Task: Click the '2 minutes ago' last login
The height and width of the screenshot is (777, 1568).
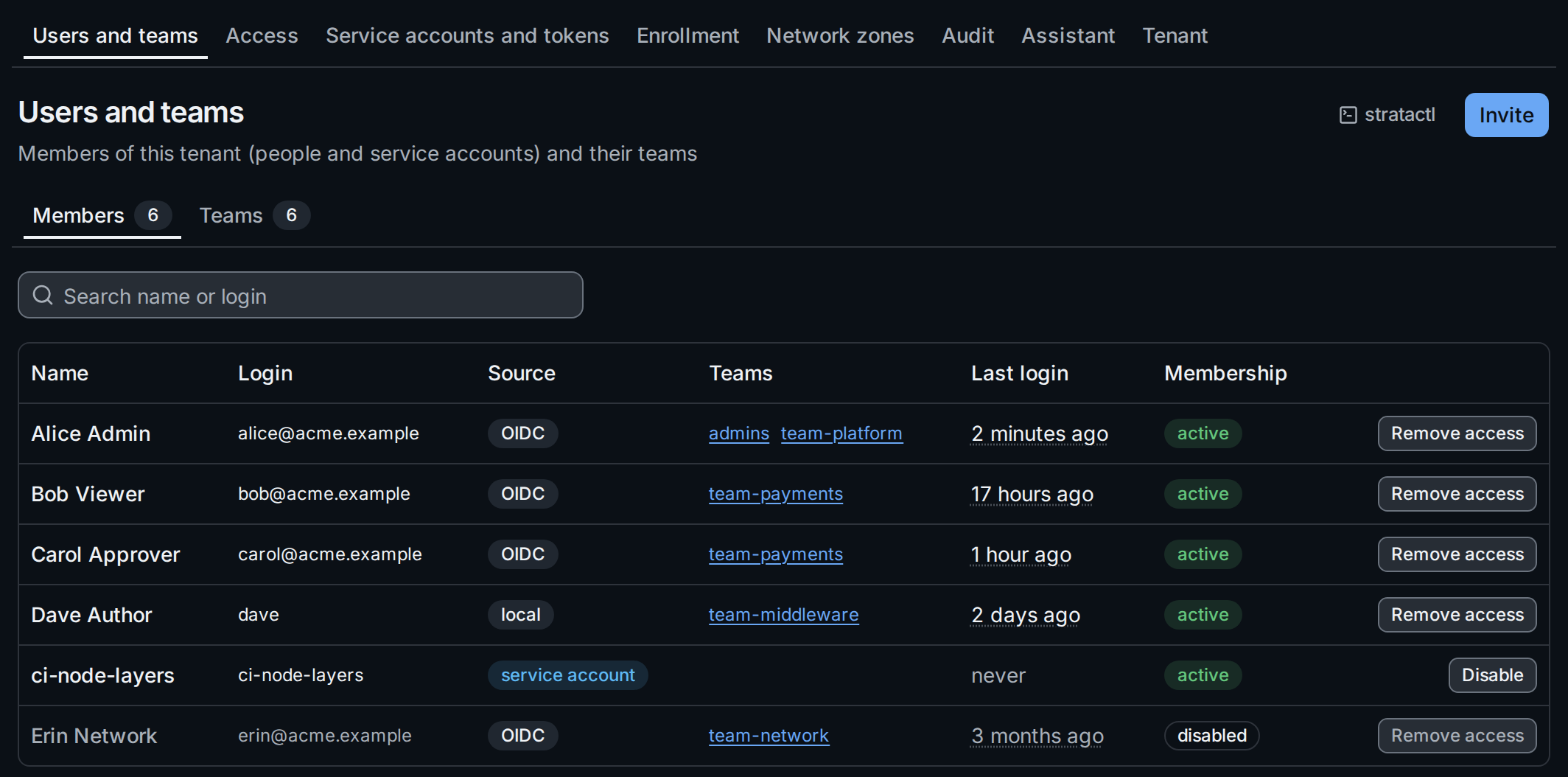Action: [x=1039, y=433]
